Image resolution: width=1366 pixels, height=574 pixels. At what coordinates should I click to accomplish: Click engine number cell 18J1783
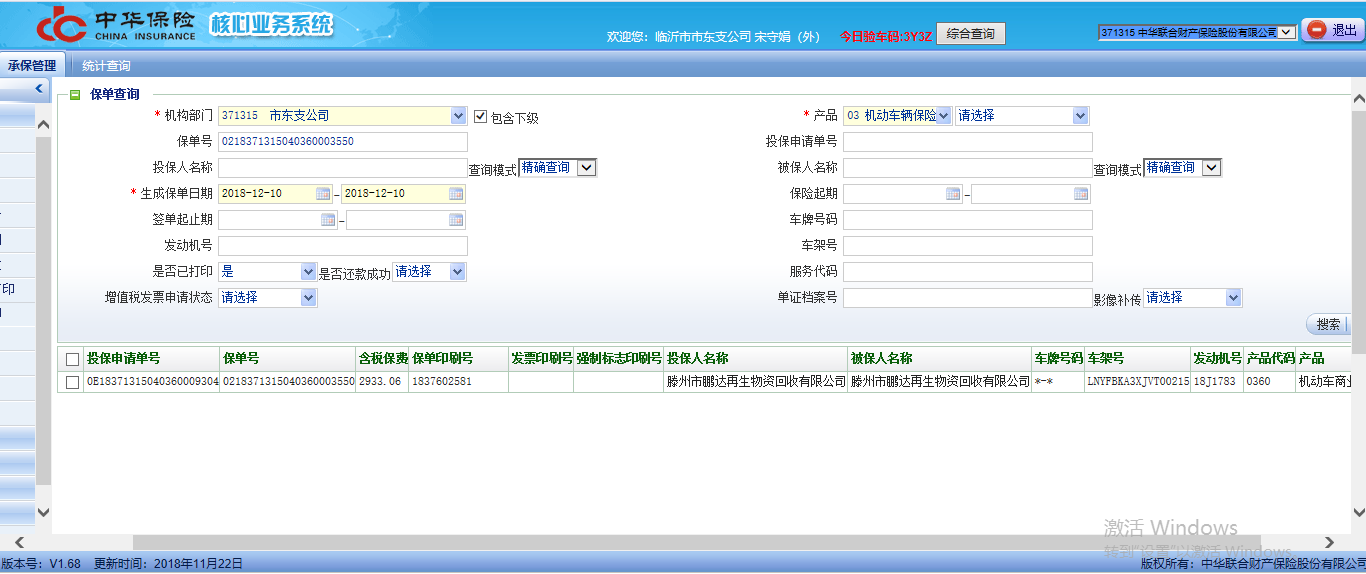click(1217, 382)
